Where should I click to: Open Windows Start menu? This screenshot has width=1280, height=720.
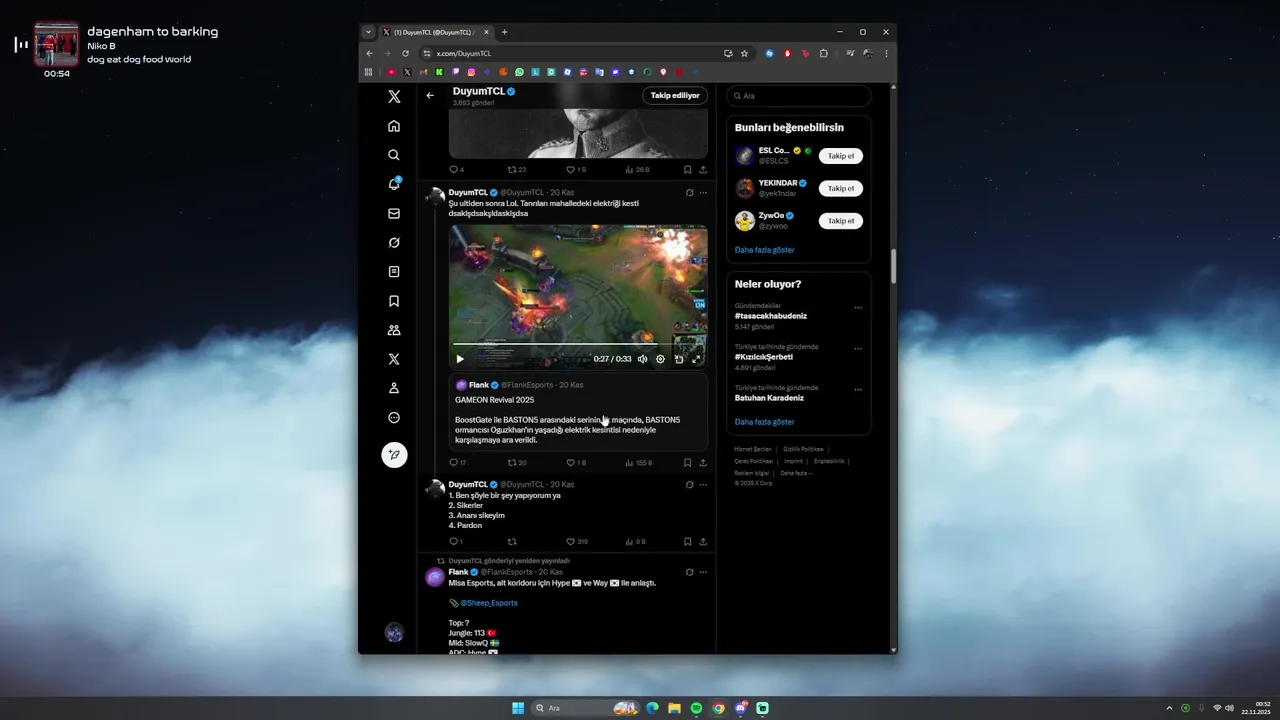pyautogui.click(x=518, y=708)
